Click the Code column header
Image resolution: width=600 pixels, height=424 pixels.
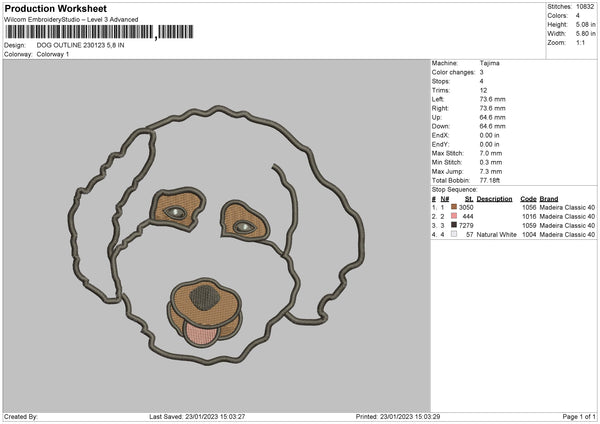pos(529,198)
